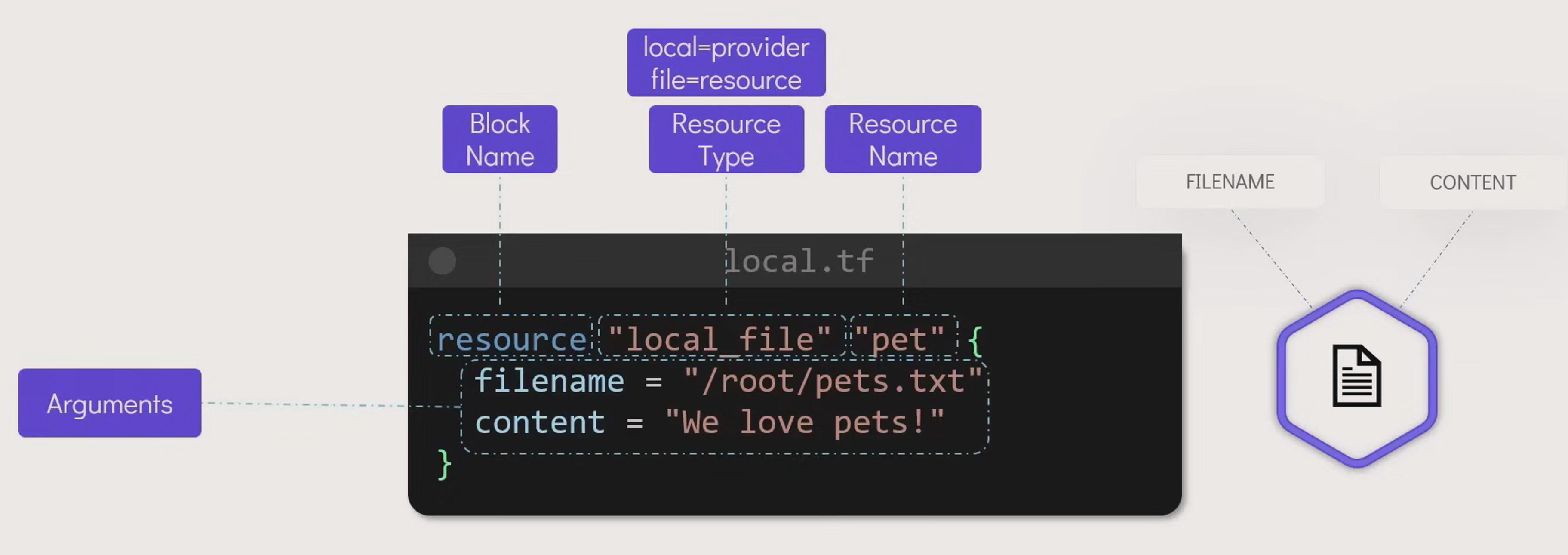Click the "pet" resource name string
Viewport: 1568px width, 555px height.
point(899,339)
